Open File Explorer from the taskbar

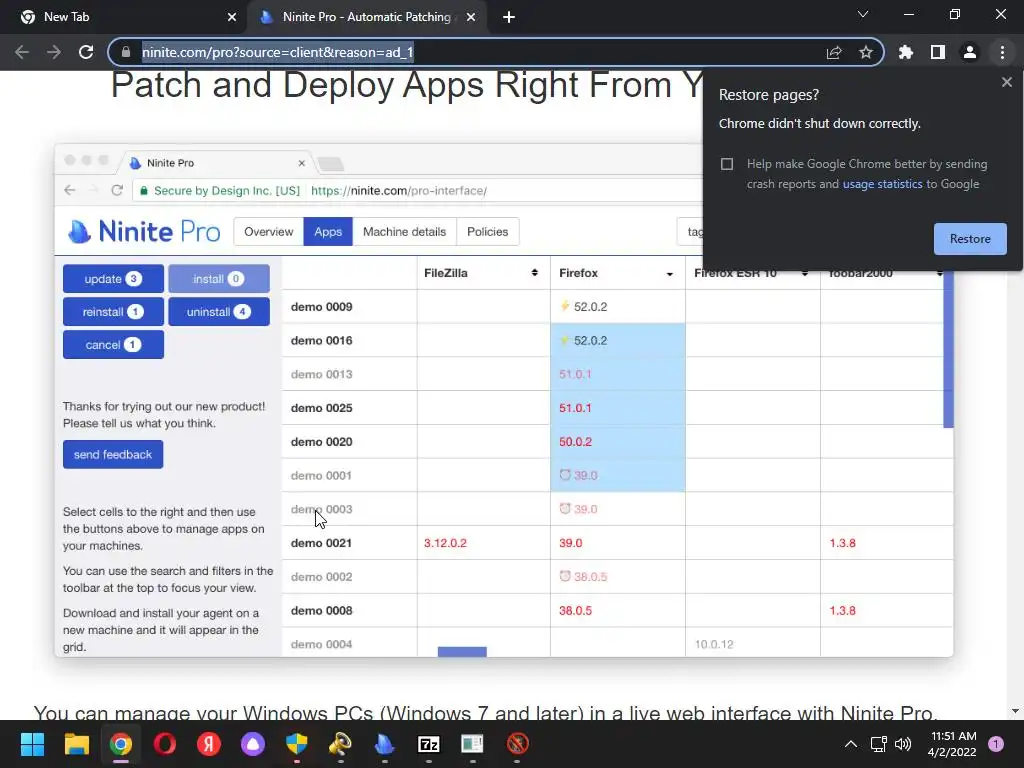pyautogui.click(x=76, y=744)
